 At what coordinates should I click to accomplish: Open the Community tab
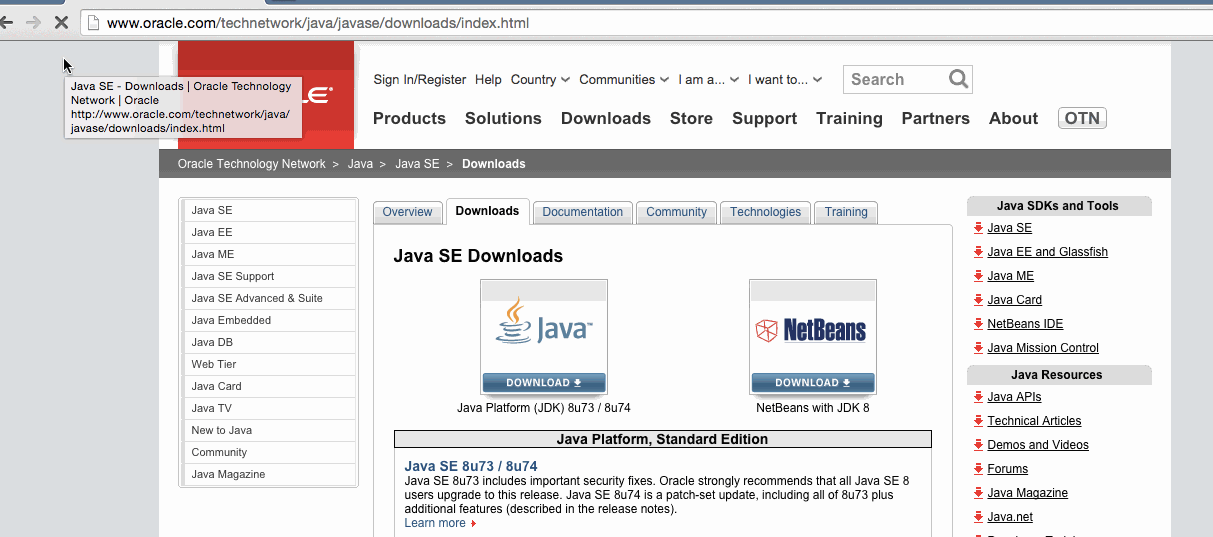click(x=676, y=212)
